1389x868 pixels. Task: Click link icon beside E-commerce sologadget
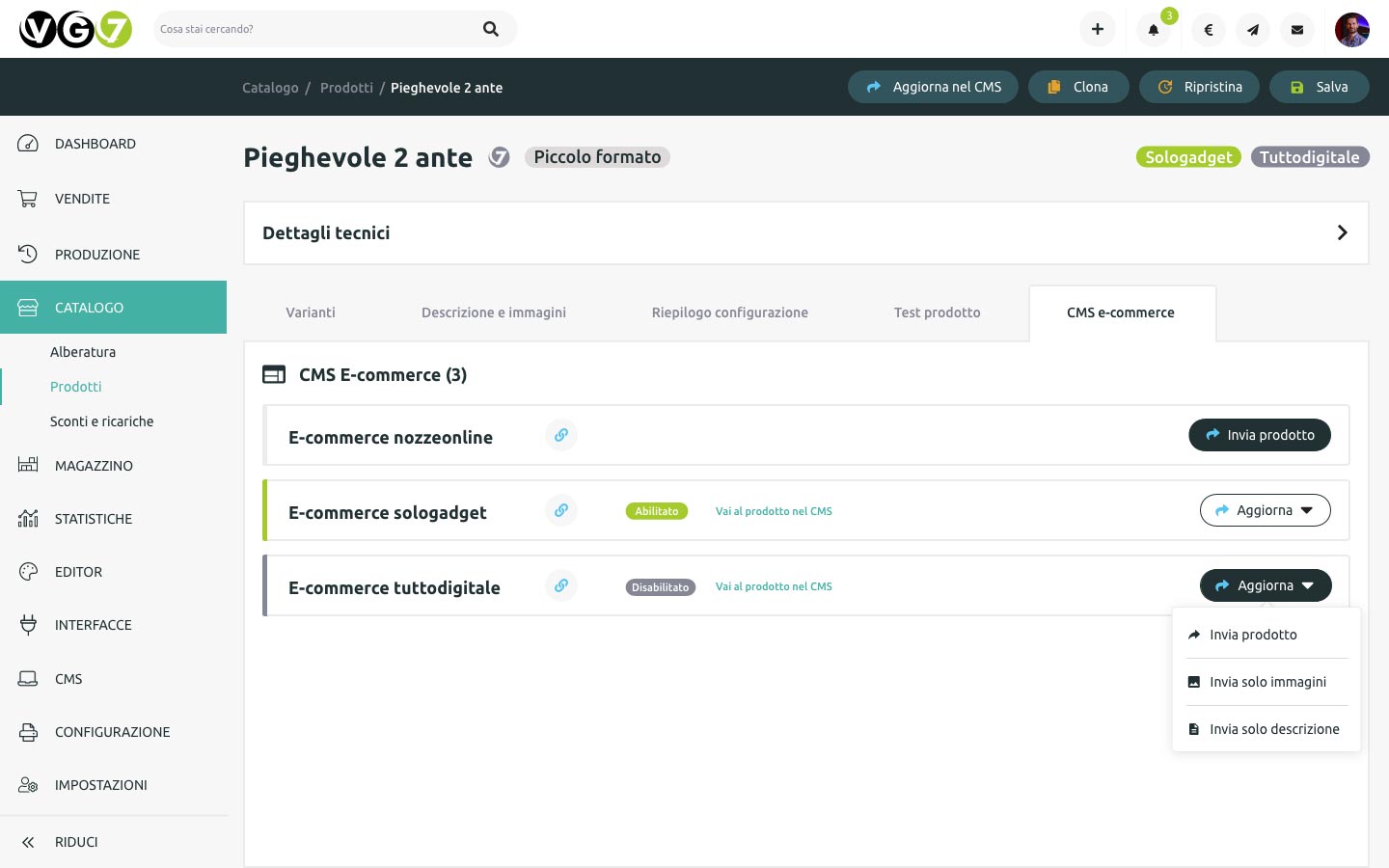(561, 510)
